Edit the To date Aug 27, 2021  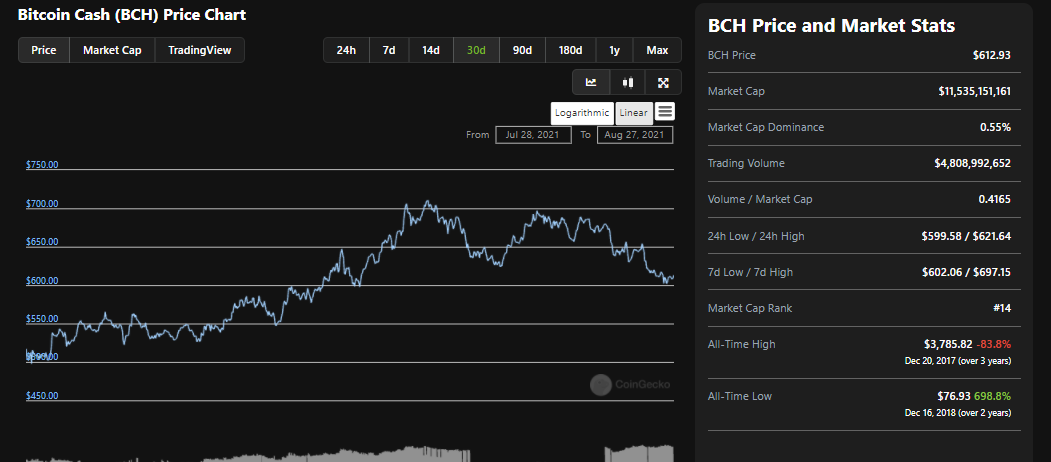tap(634, 135)
